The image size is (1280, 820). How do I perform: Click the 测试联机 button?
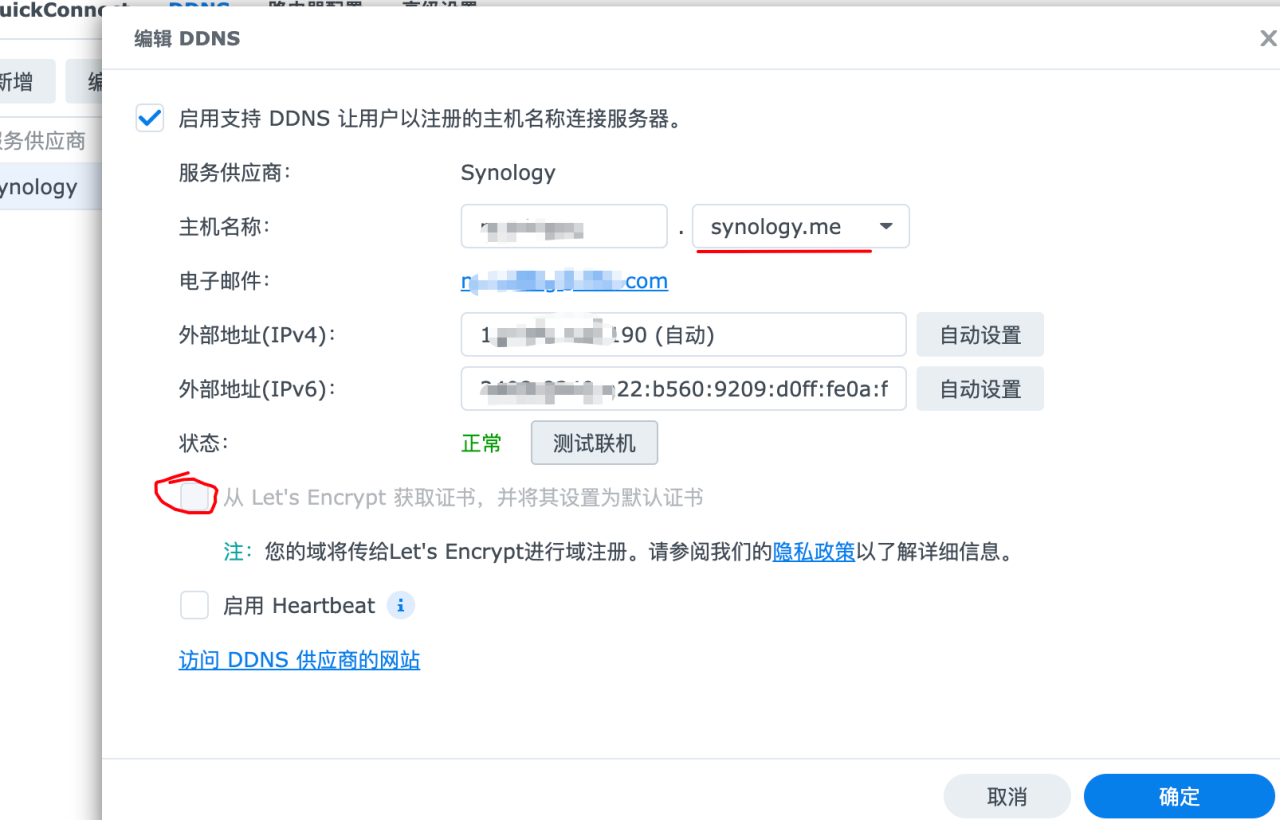coord(594,442)
